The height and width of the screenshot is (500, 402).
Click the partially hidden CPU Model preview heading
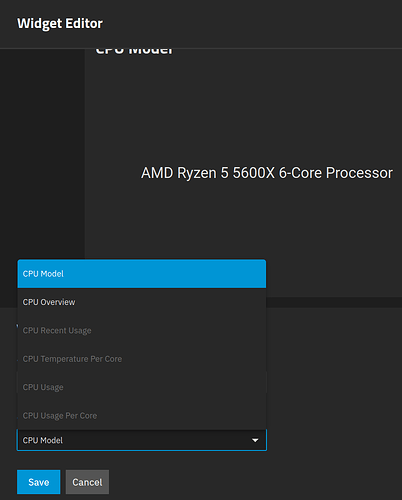134,51
